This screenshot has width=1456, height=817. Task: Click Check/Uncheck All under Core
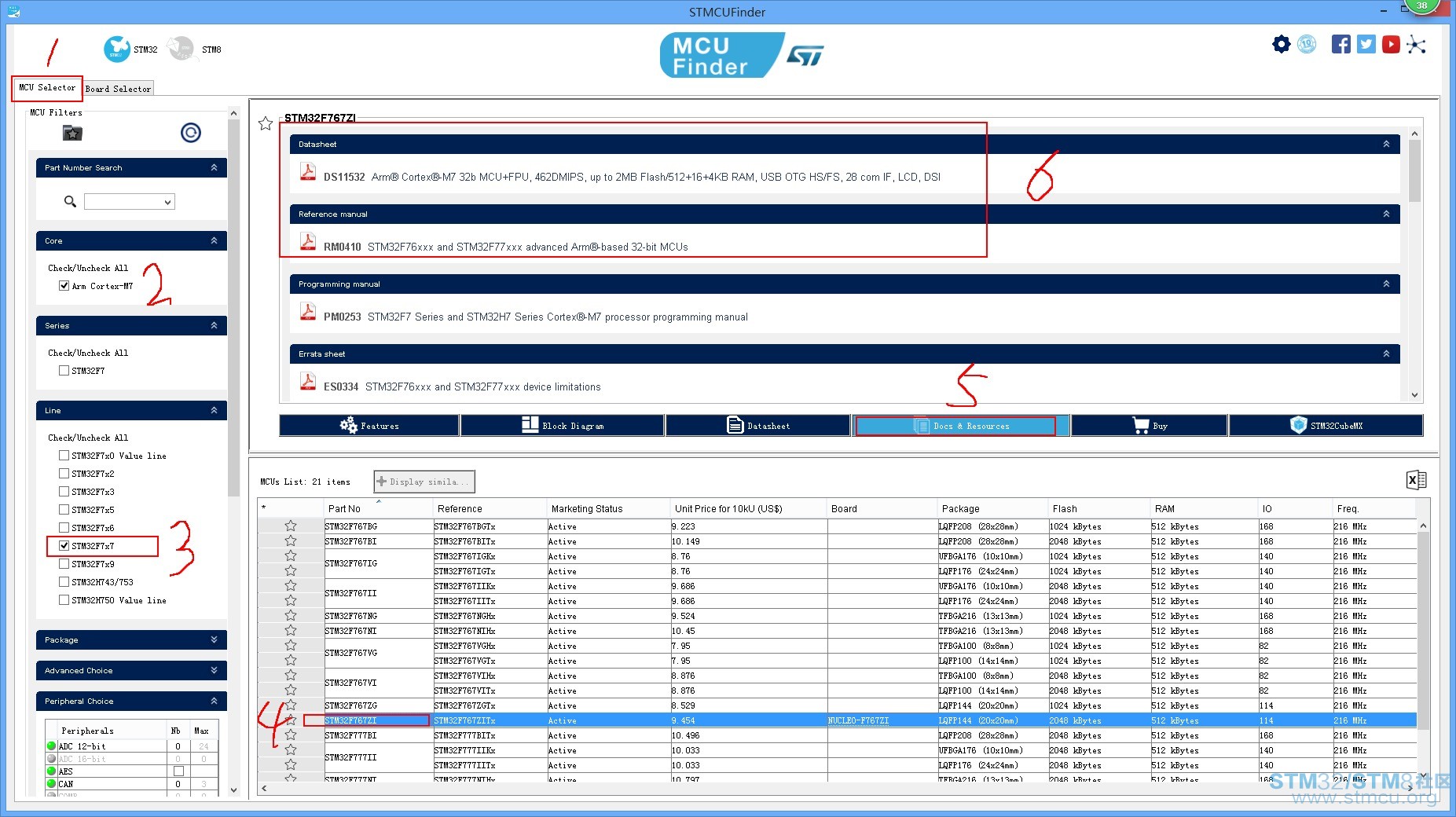88,268
